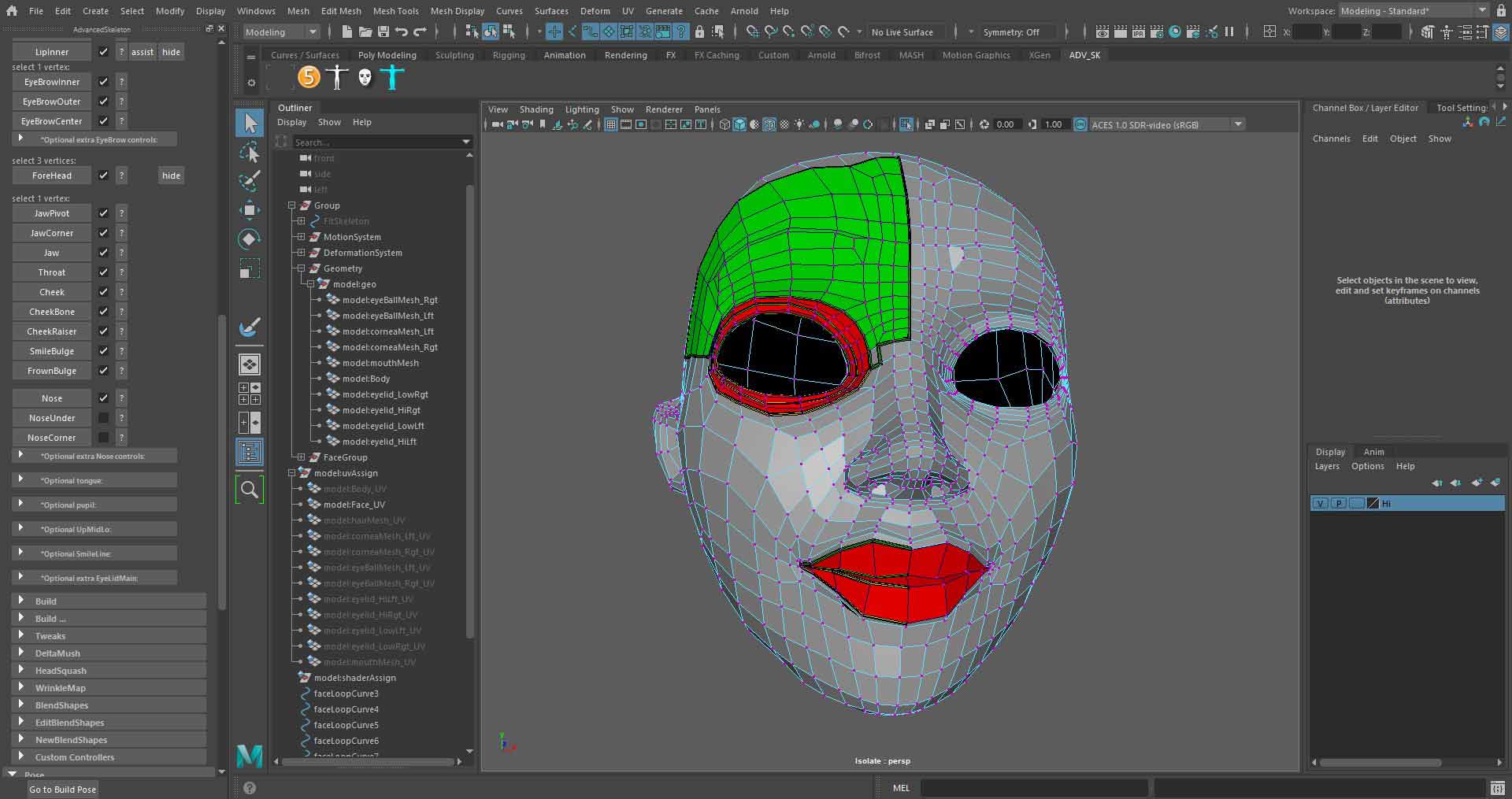
Task: Click the orange number 5 AdvancedSkeleton icon
Action: 309,77
